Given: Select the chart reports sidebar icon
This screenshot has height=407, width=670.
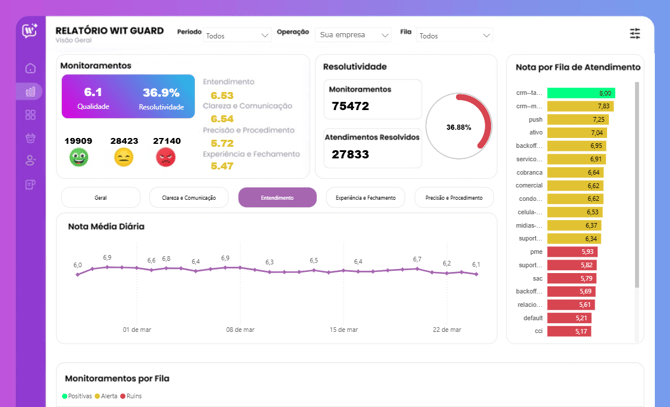Looking at the screenshot, I should click(30, 91).
